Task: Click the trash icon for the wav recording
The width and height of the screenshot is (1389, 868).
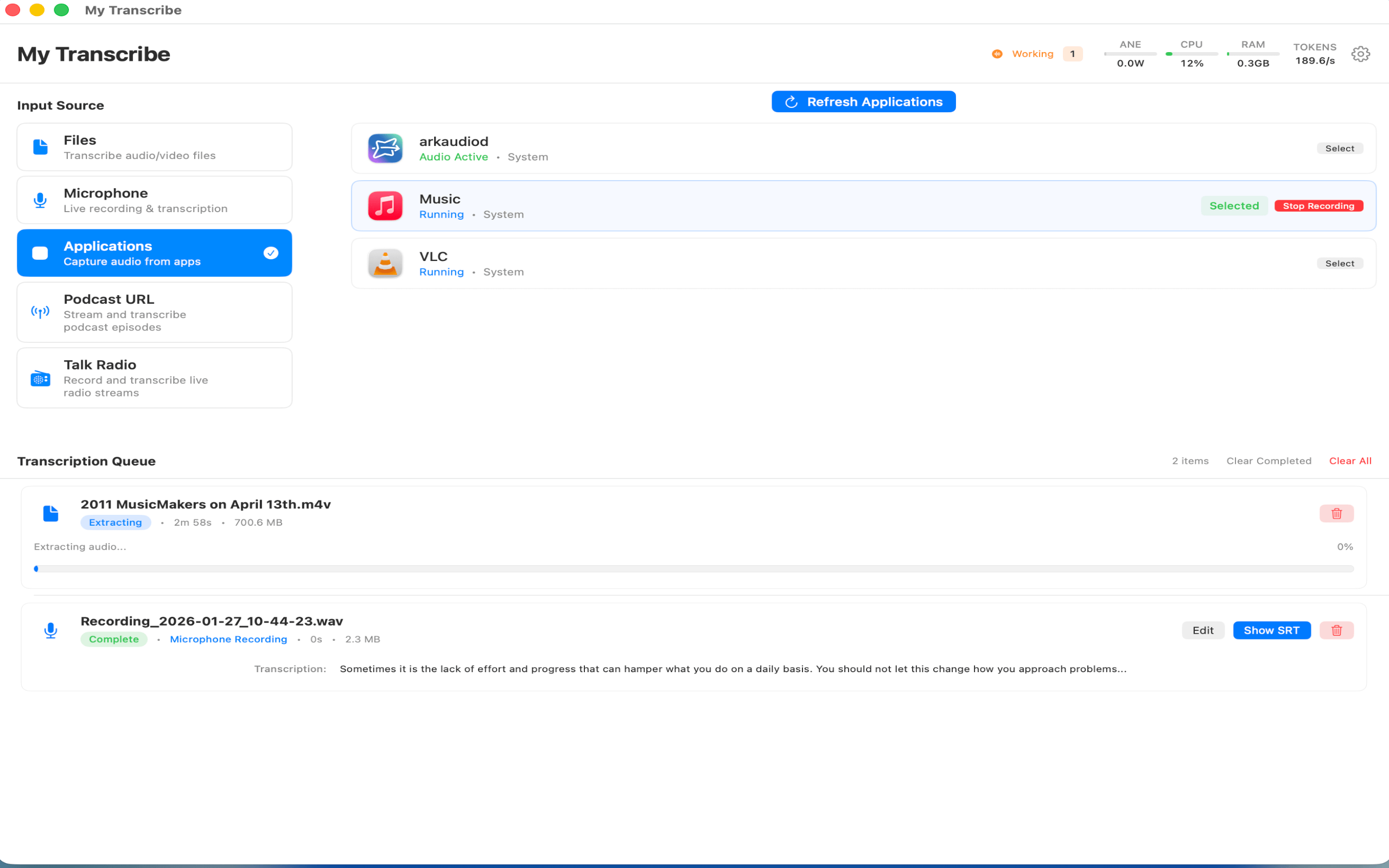Action: (1337, 630)
